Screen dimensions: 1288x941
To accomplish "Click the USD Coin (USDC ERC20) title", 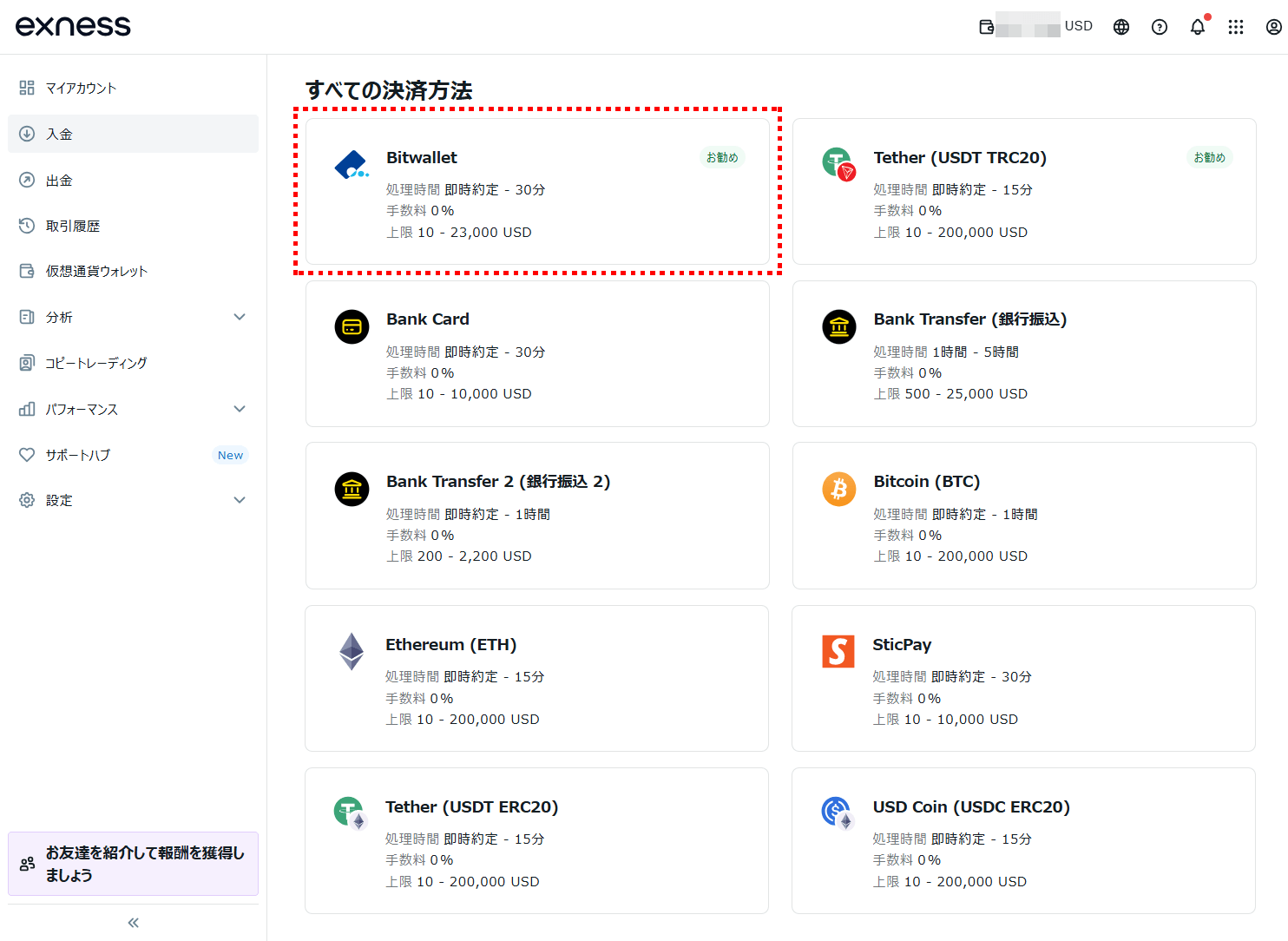I will 971,807.
